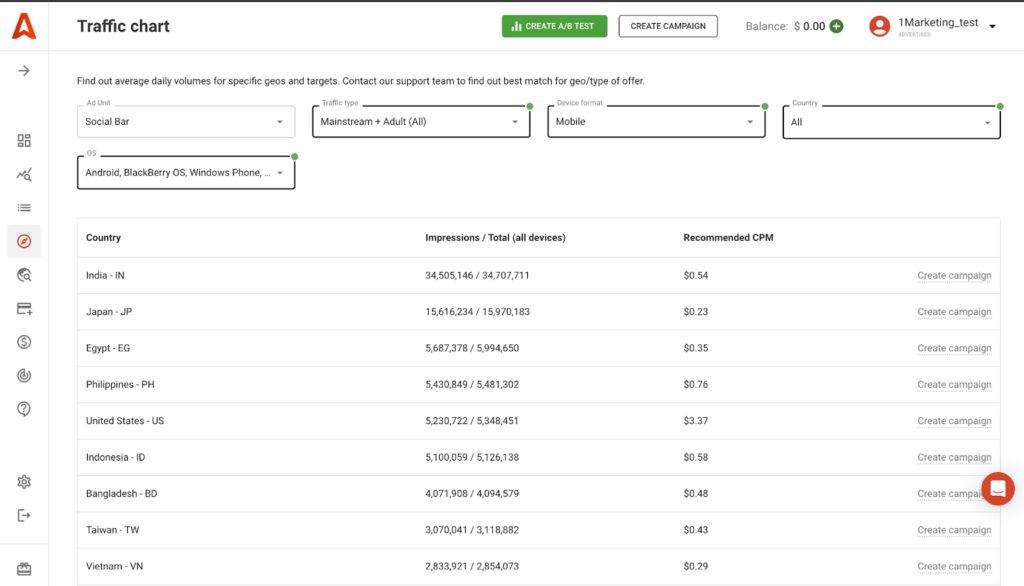This screenshot has width=1024, height=586.
Task: Open the OS selection dropdown
Action: click(x=185, y=173)
